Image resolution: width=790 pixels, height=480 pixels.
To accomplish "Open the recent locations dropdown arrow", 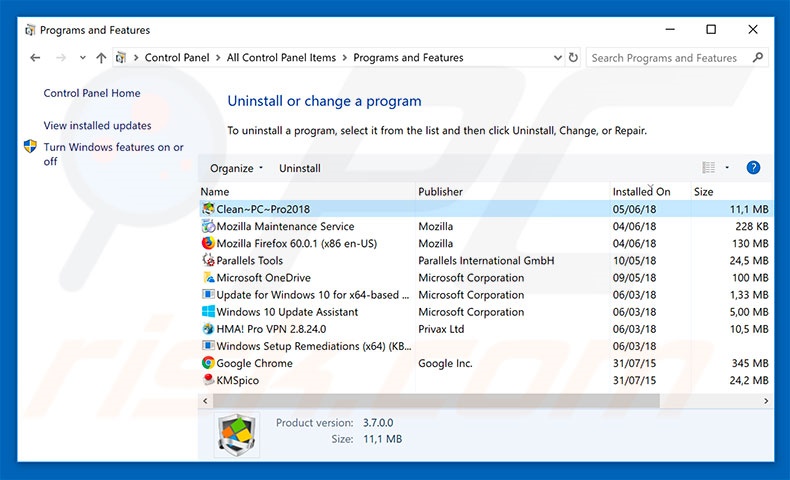I will [x=83, y=58].
